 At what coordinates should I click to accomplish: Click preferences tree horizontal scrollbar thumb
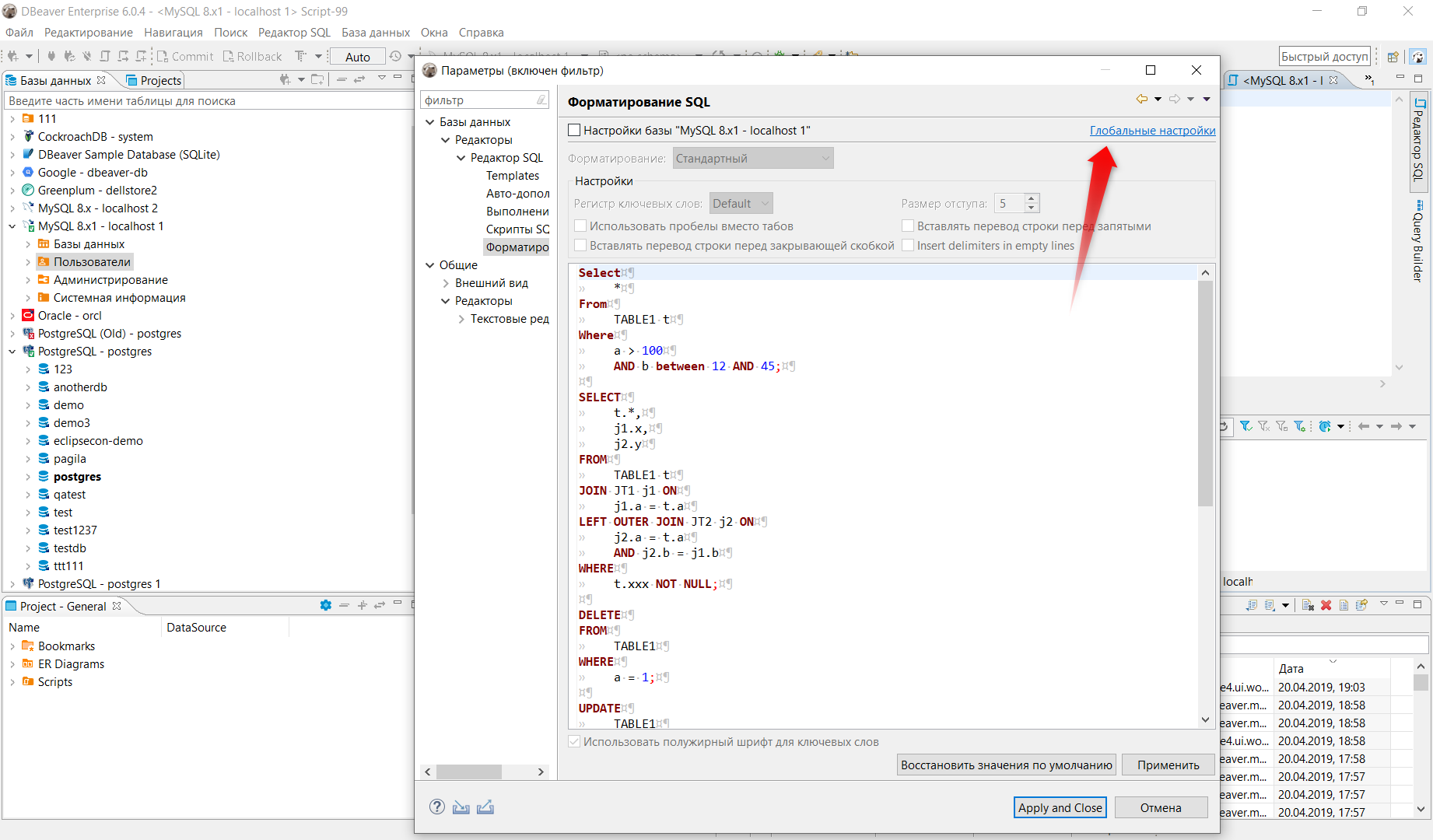click(468, 772)
